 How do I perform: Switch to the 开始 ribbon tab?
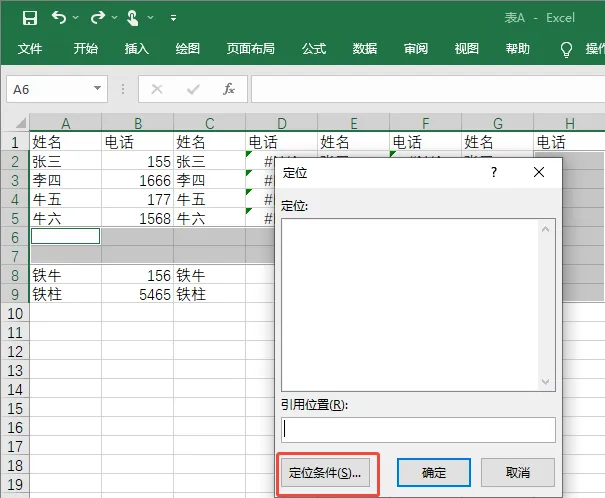pos(86,49)
